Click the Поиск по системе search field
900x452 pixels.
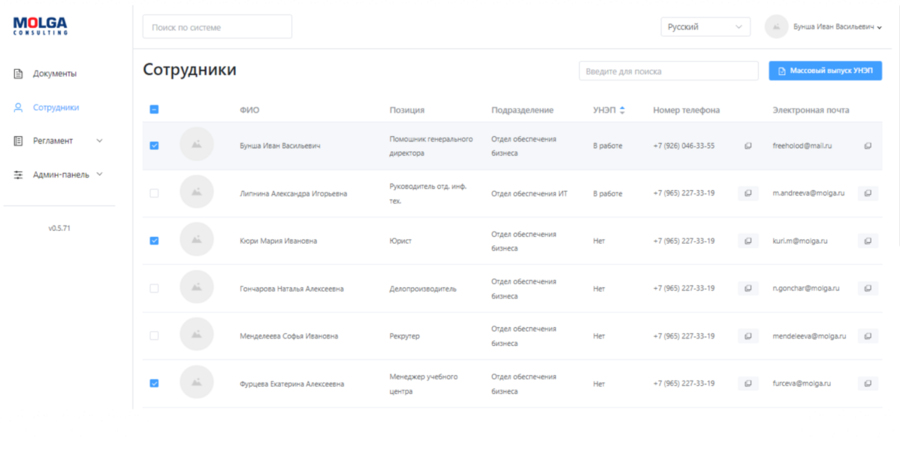pos(217,27)
